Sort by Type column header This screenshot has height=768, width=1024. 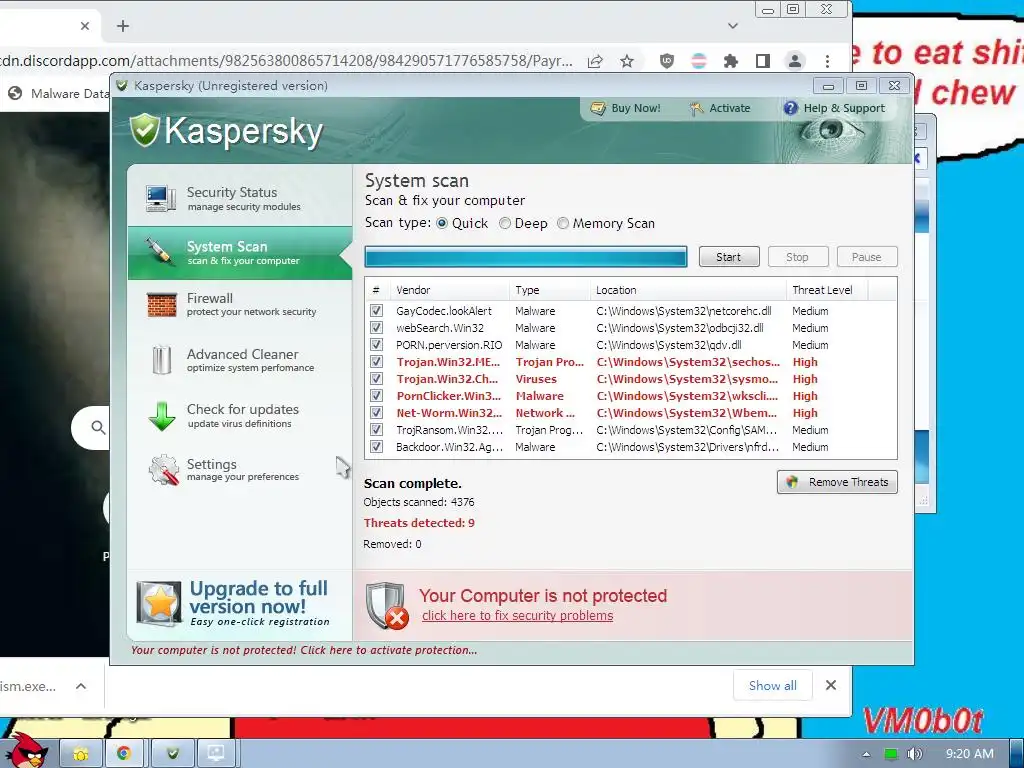point(549,290)
